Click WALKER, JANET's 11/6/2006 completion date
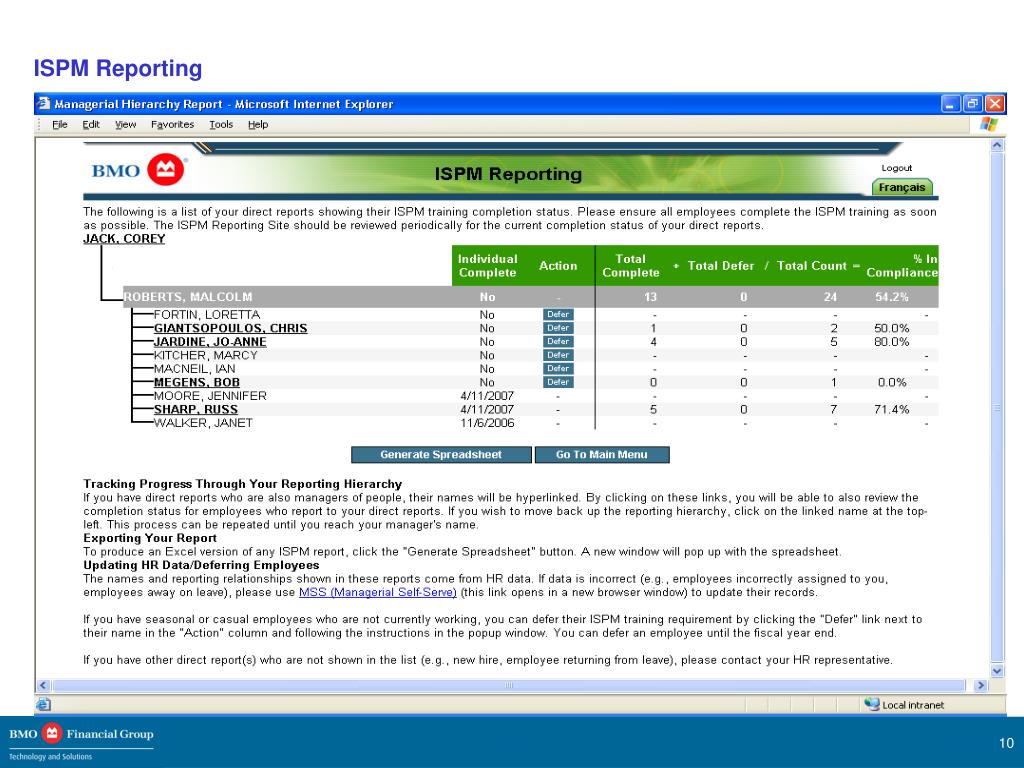Image resolution: width=1024 pixels, height=768 pixels. click(487, 423)
